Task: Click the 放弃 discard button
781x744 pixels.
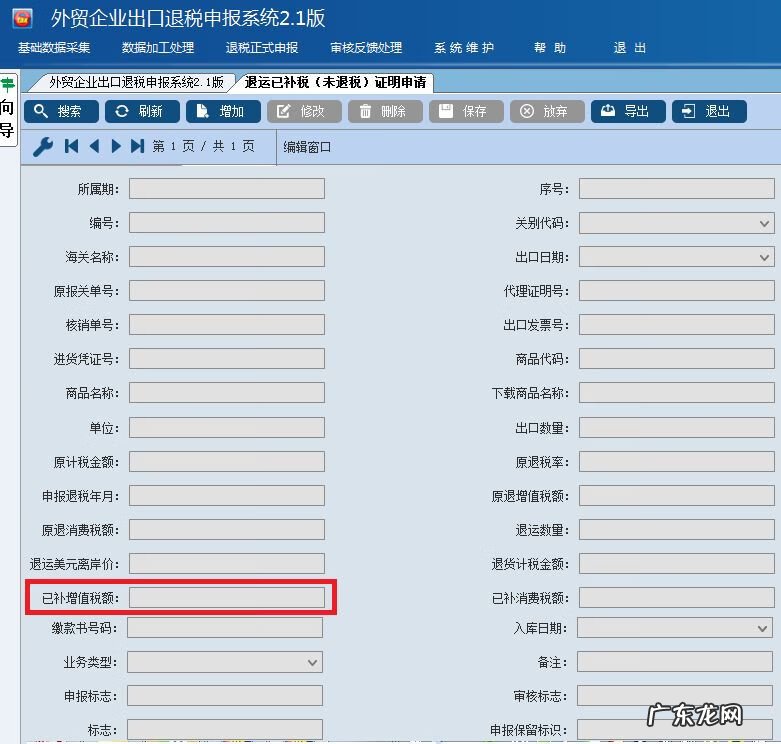Action: pos(547,111)
